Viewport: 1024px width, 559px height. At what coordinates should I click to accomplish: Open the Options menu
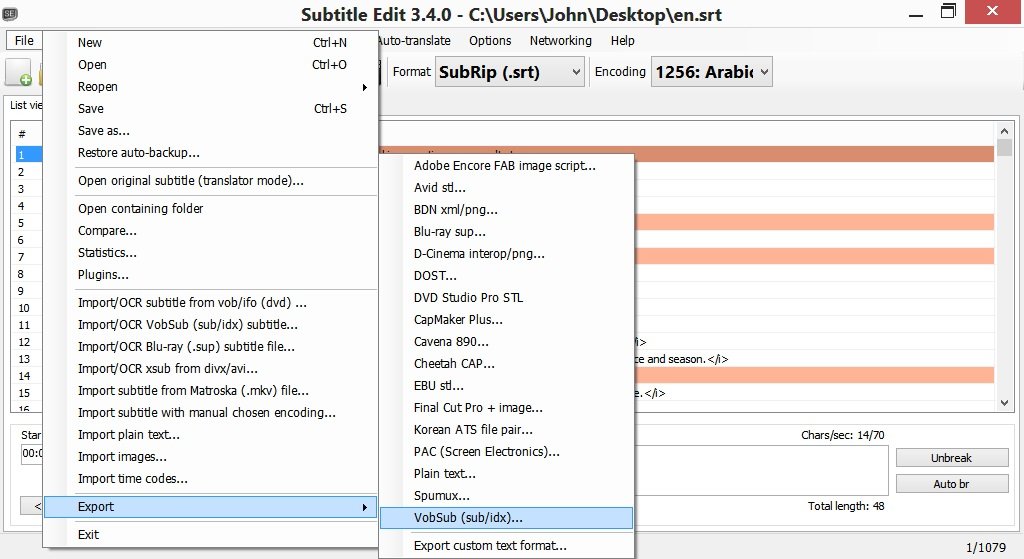click(x=490, y=41)
